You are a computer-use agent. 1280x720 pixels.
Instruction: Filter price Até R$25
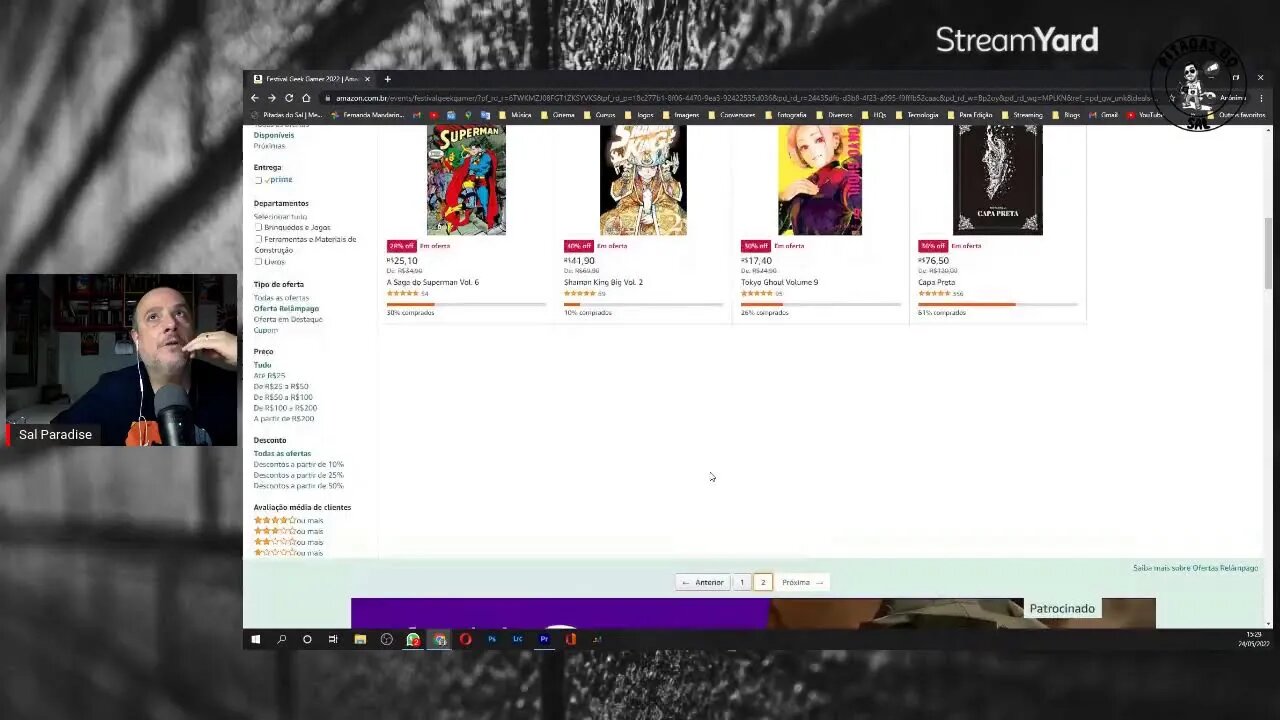269,376
